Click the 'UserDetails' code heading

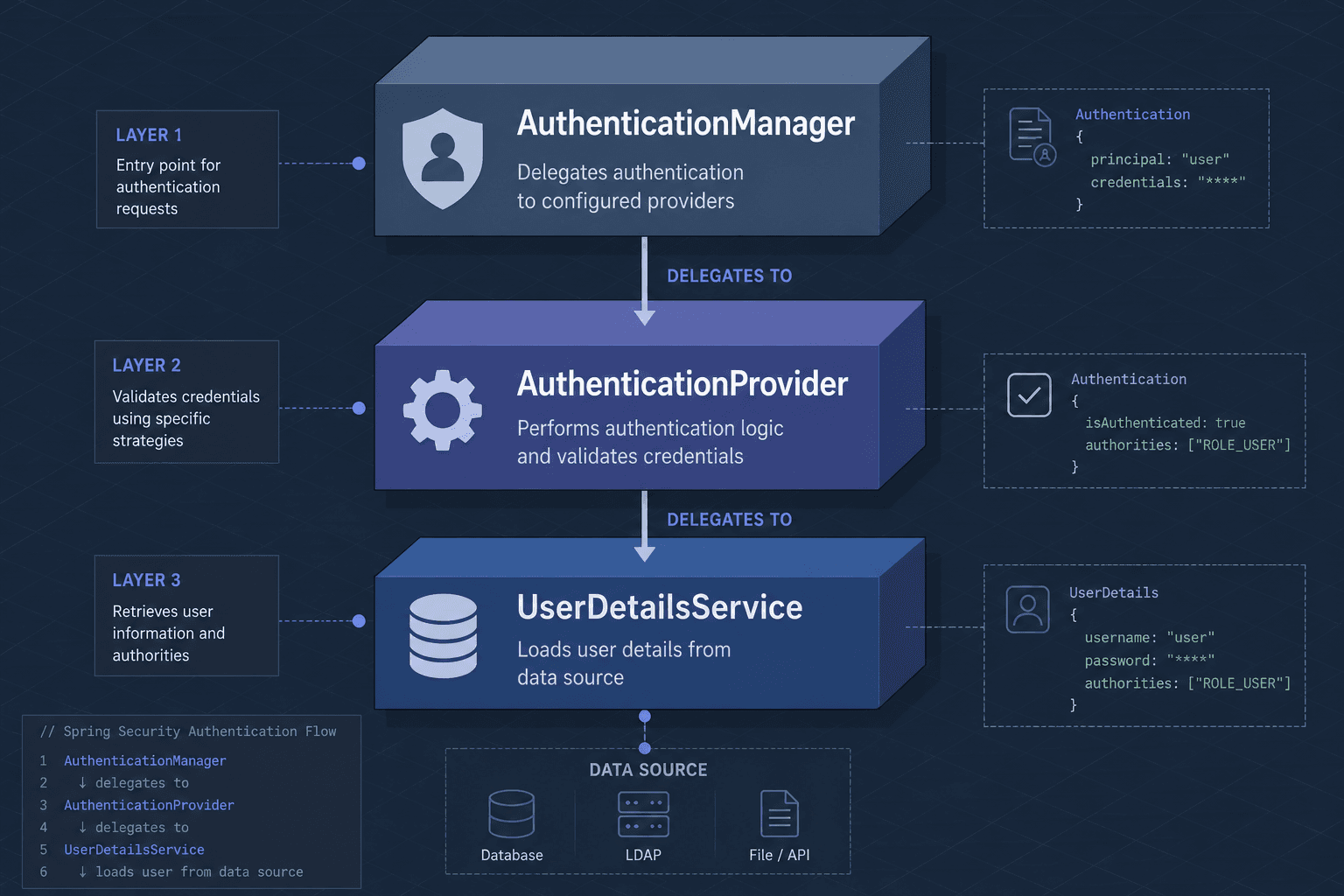tap(1113, 592)
